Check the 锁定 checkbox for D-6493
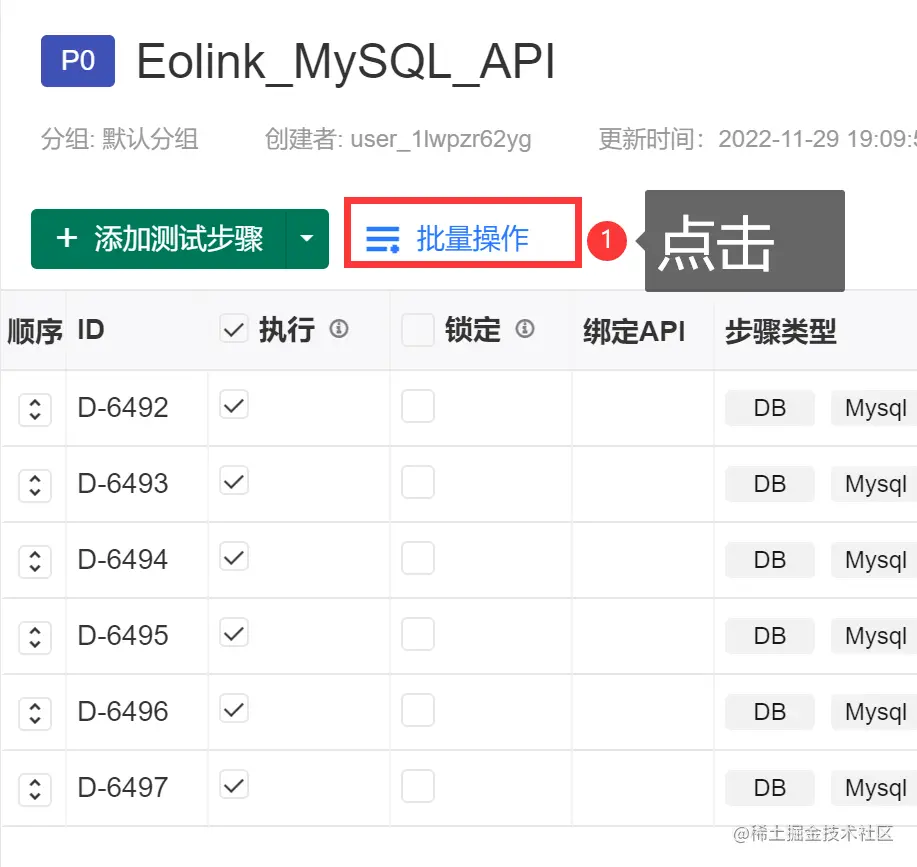The height and width of the screenshot is (867, 917). coord(418,482)
